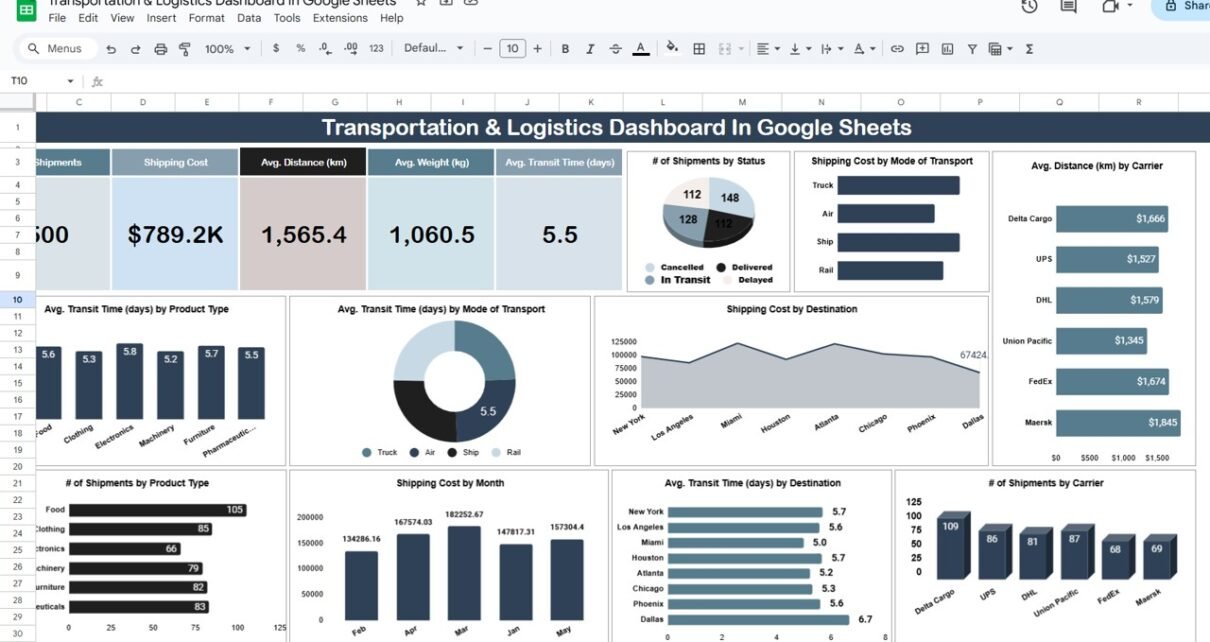
Task: Print the spreadsheet using printer icon
Action: tap(161, 48)
